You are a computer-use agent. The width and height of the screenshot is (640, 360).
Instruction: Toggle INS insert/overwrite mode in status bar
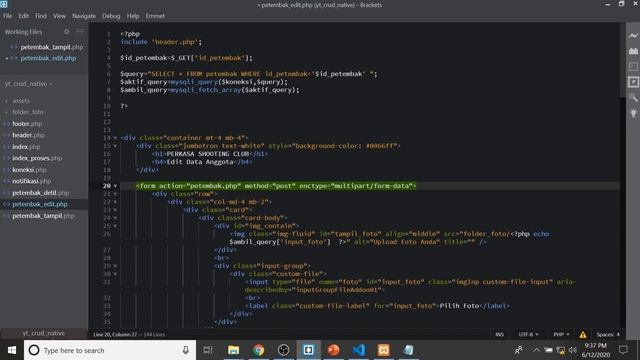(500, 334)
